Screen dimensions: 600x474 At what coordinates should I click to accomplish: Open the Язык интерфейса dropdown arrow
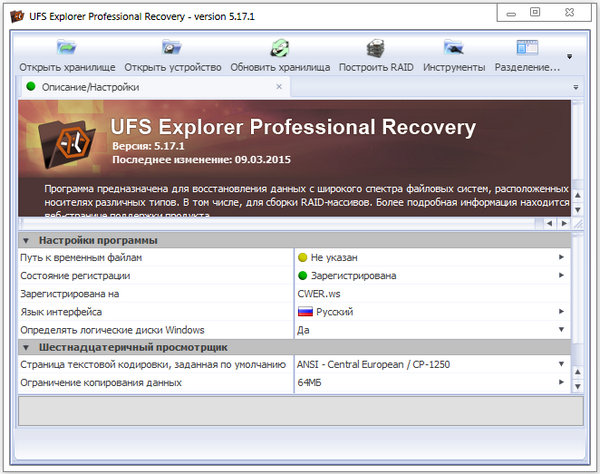pyautogui.click(x=561, y=312)
